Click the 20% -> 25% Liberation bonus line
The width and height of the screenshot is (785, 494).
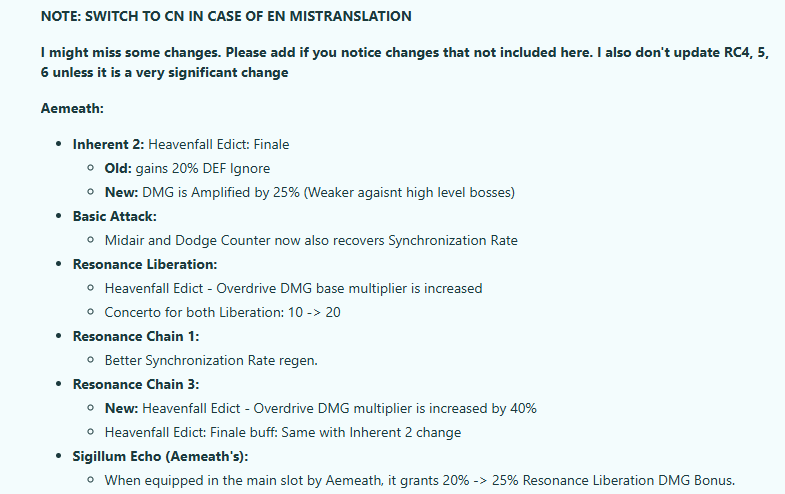point(419,480)
